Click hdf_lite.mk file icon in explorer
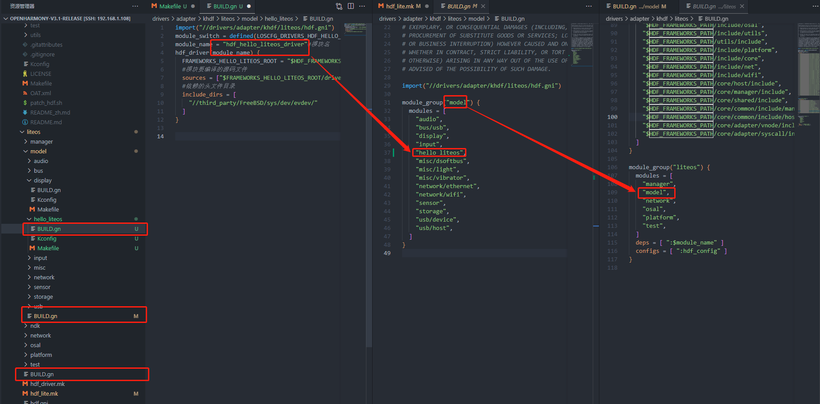Image resolution: width=820 pixels, height=404 pixels. point(25,393)
